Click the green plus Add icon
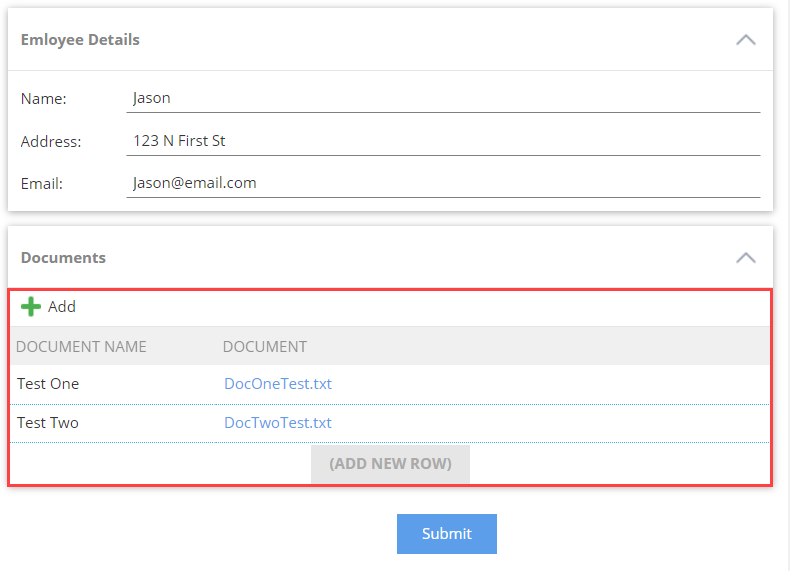Image resolution: width=790 pixels, height=571 pixels. pos(31,307)
